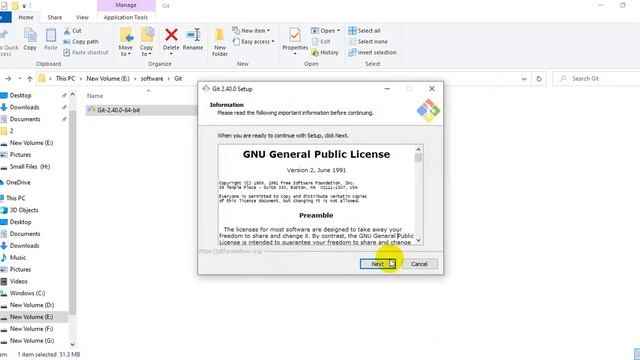This screenshot has height=360, width=640.
Task: Open OneDrive in the navigation pane
Action: (x=18, y=182)
